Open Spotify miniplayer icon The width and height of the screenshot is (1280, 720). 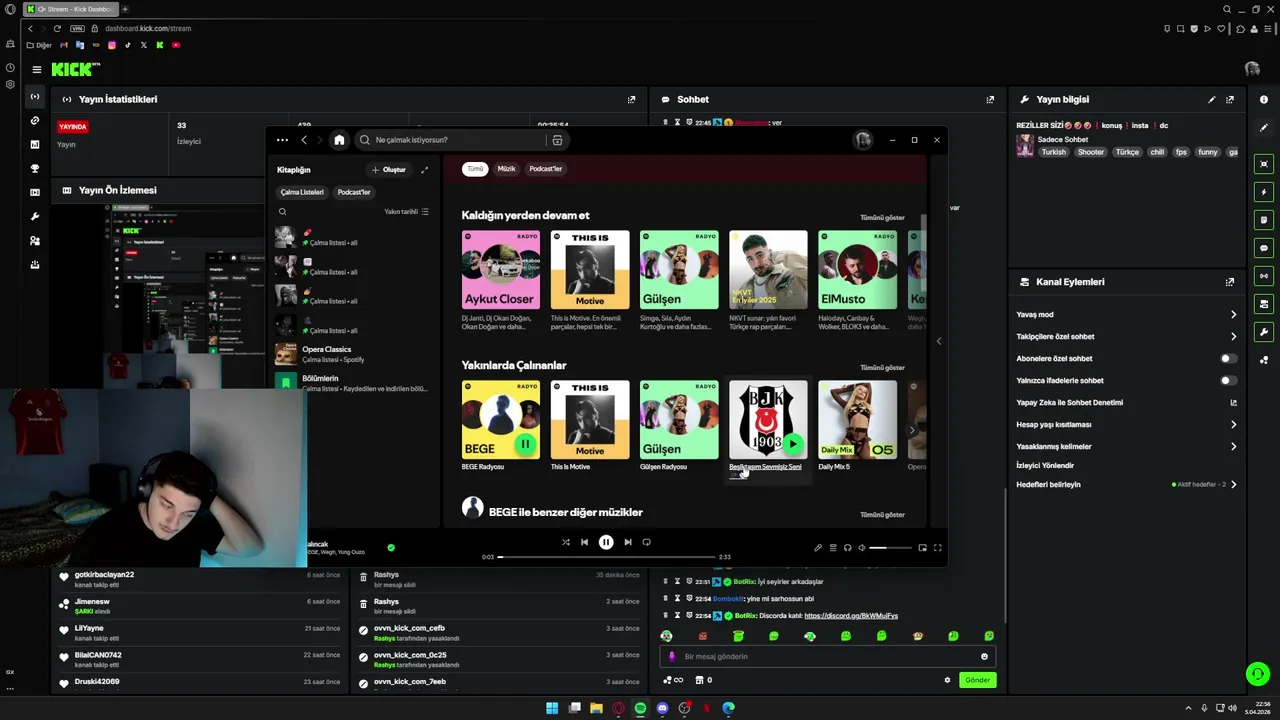point(922,548)
